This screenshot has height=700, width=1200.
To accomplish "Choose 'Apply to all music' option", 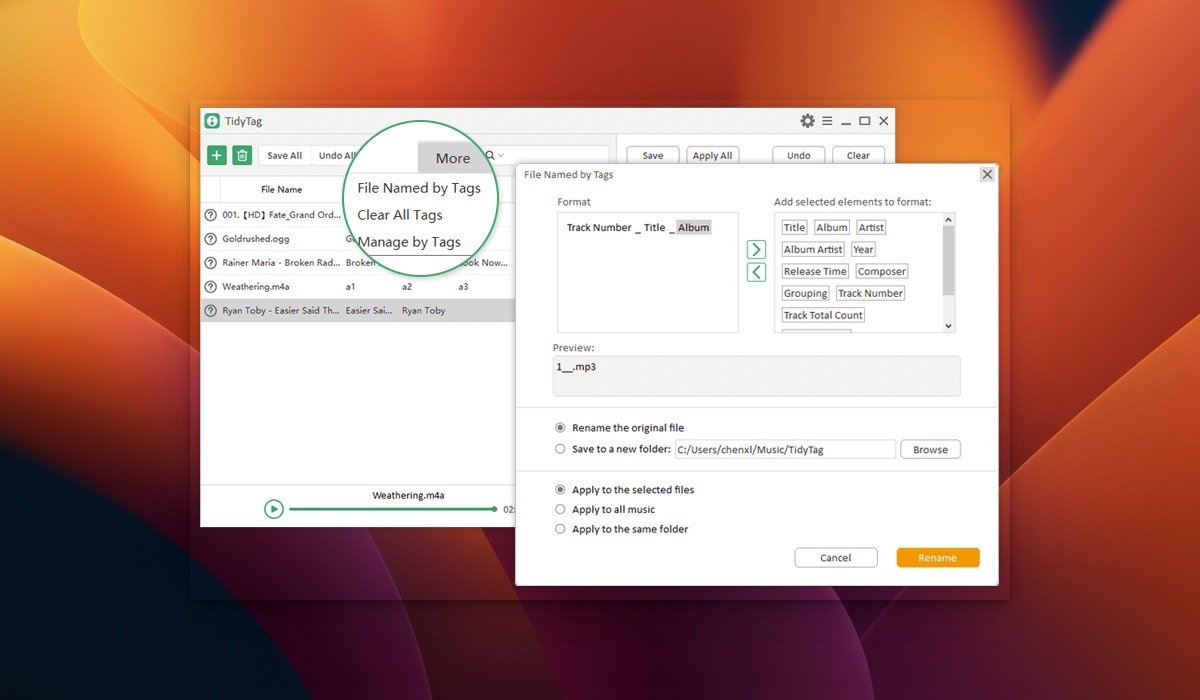I will [560, 509].
